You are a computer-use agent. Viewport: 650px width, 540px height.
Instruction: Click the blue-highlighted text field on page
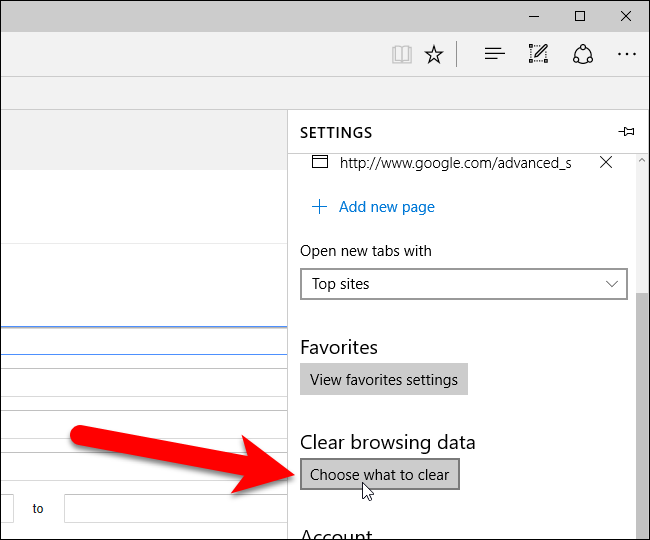(x=143, y=341)
